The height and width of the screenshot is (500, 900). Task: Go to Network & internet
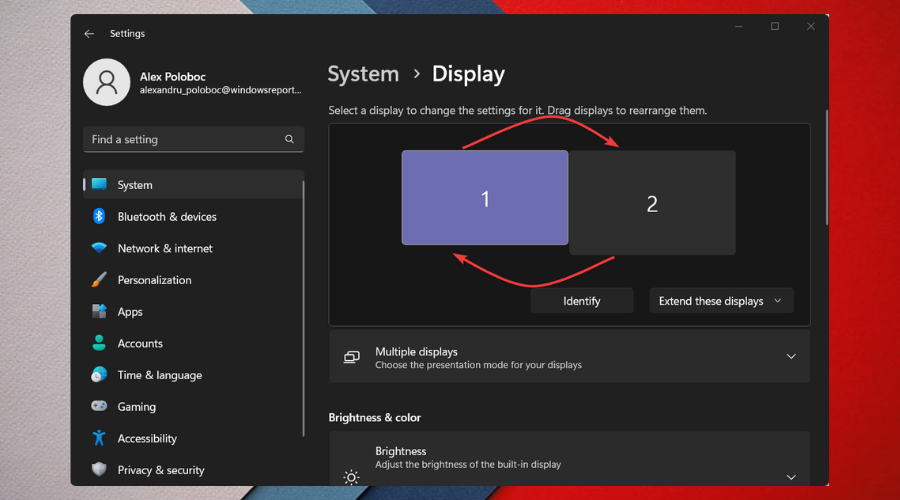(193, 248)
